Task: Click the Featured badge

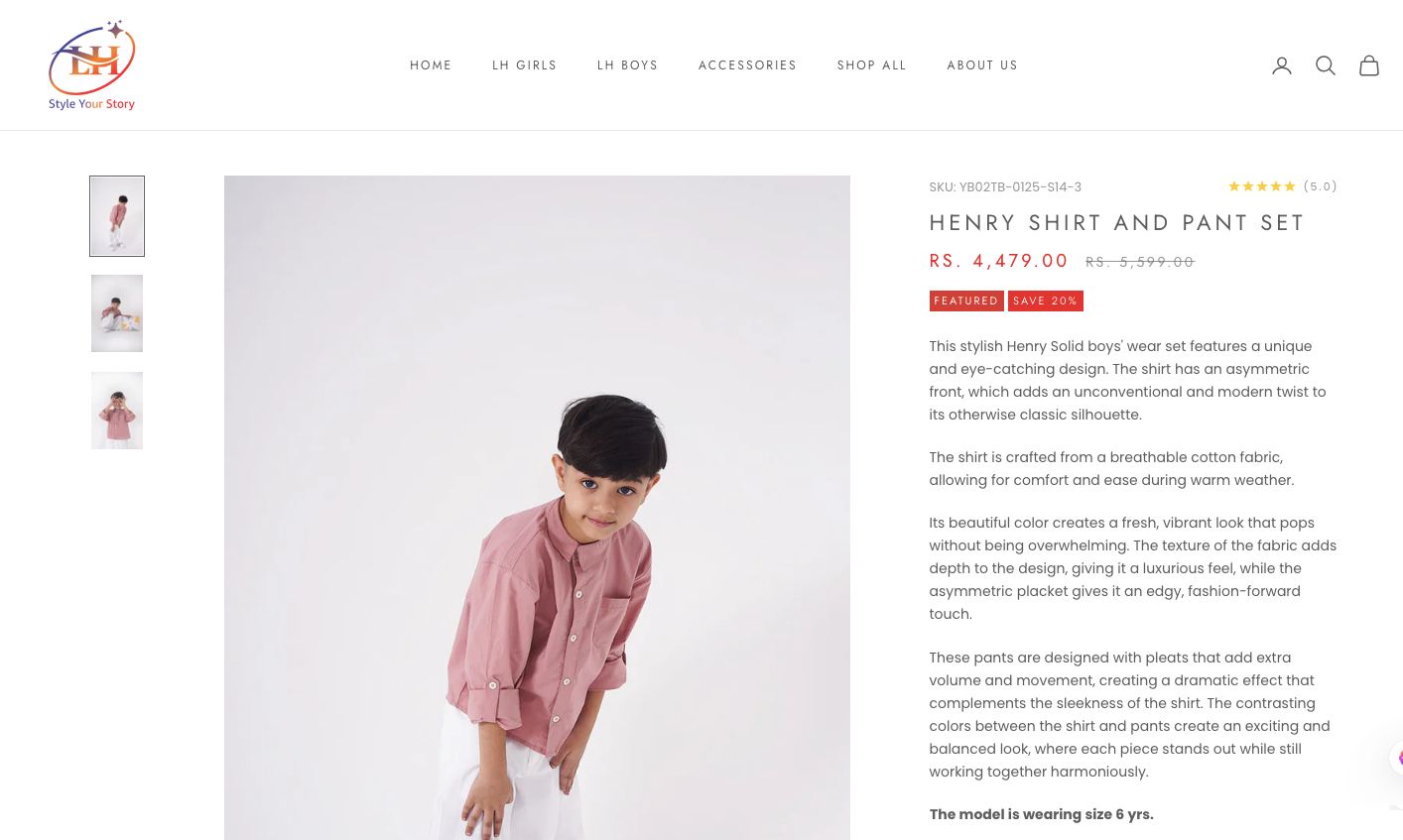Action: [966, 300]
